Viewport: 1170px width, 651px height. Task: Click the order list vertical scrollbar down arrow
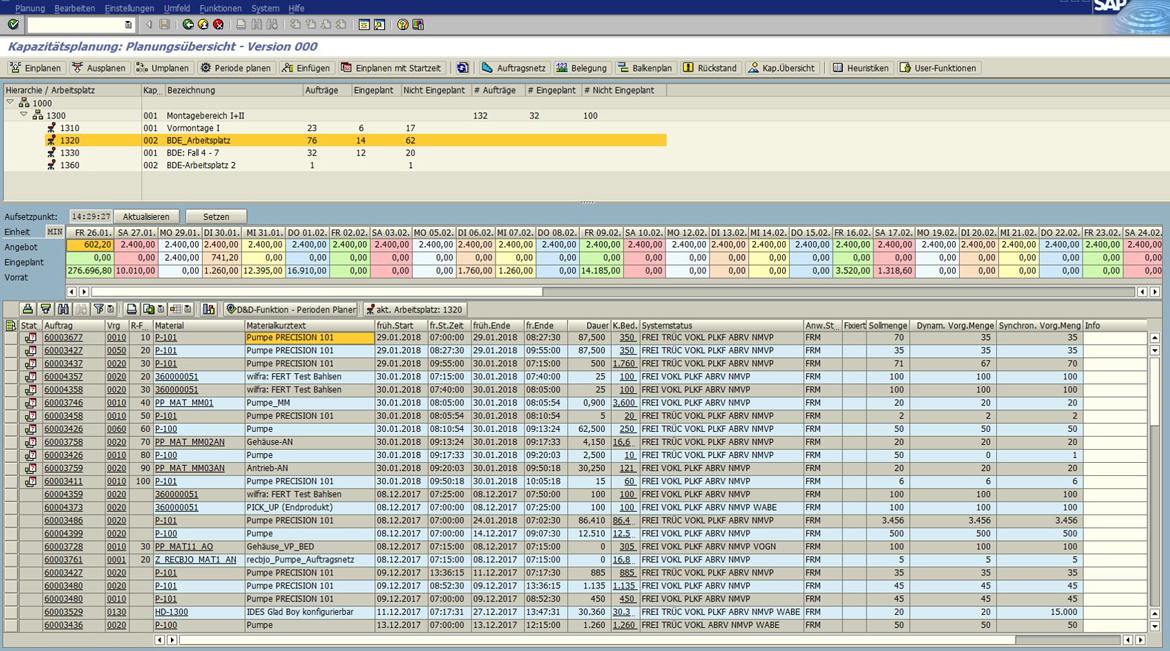click(x=1154, y=626)
